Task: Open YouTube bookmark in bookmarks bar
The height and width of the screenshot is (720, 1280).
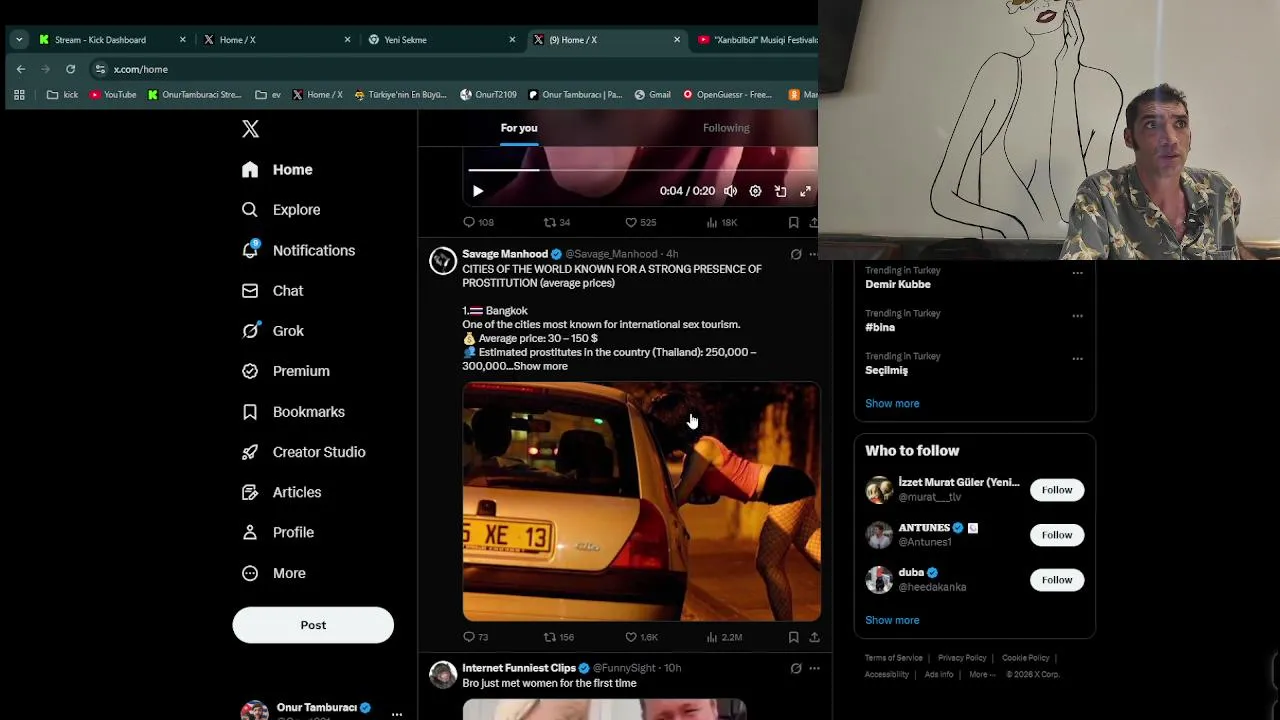Action: 113,95
